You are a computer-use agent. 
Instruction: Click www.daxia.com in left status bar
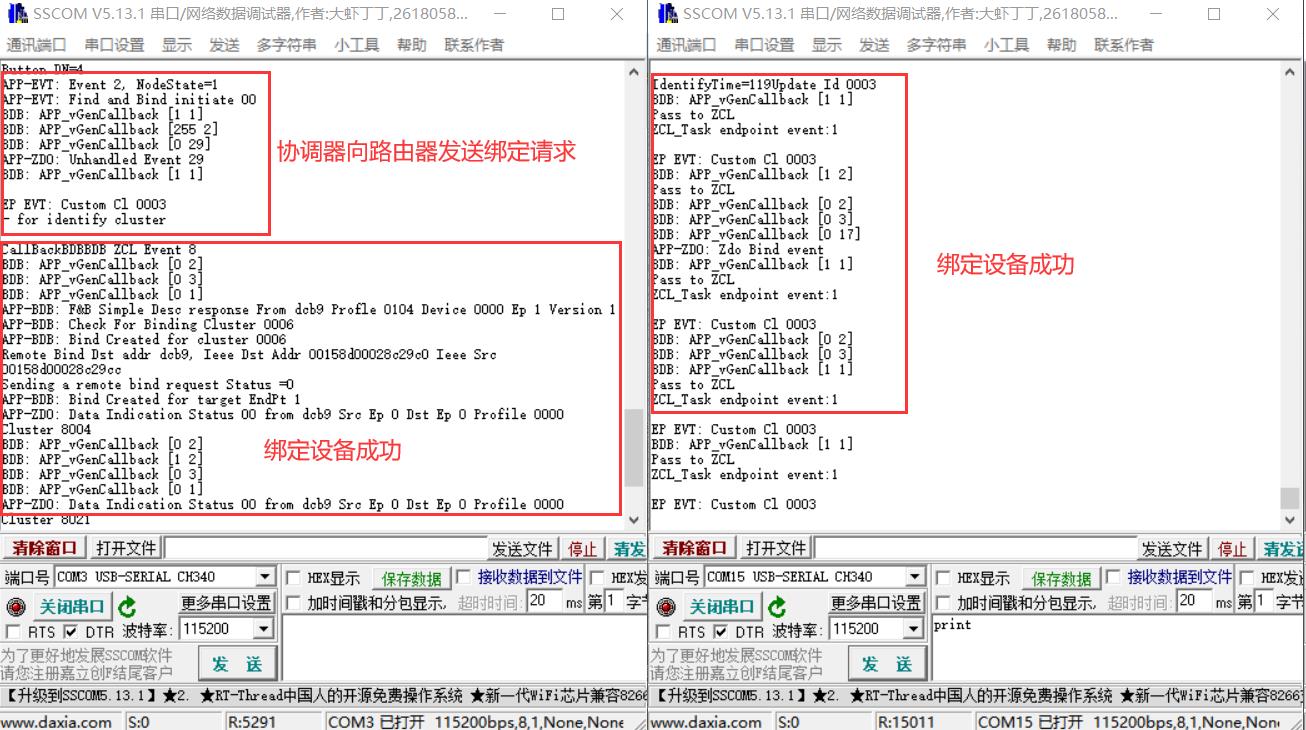click(57, 722)
